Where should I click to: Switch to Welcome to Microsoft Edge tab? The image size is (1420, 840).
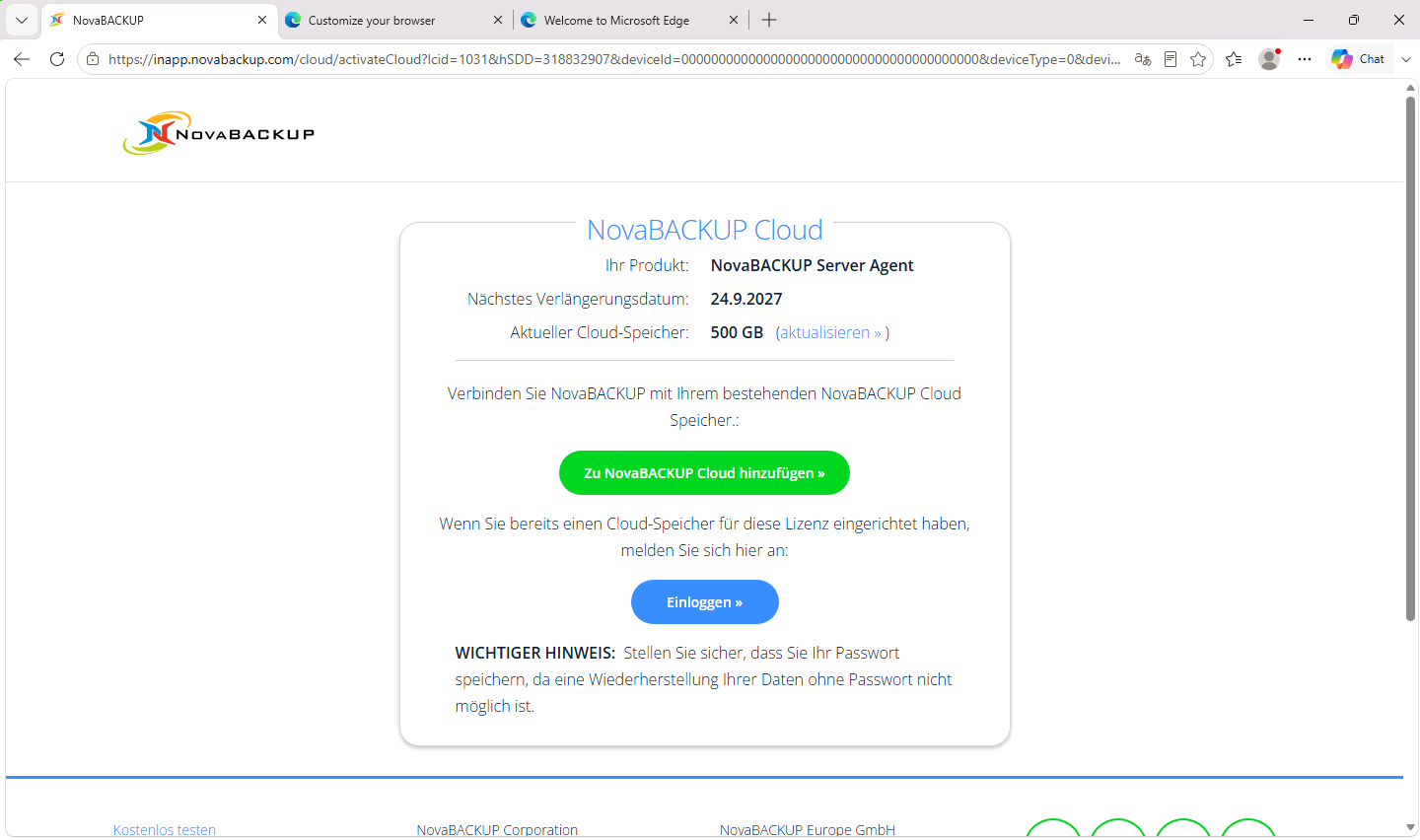pyautogui.click(x=630, y=20)
